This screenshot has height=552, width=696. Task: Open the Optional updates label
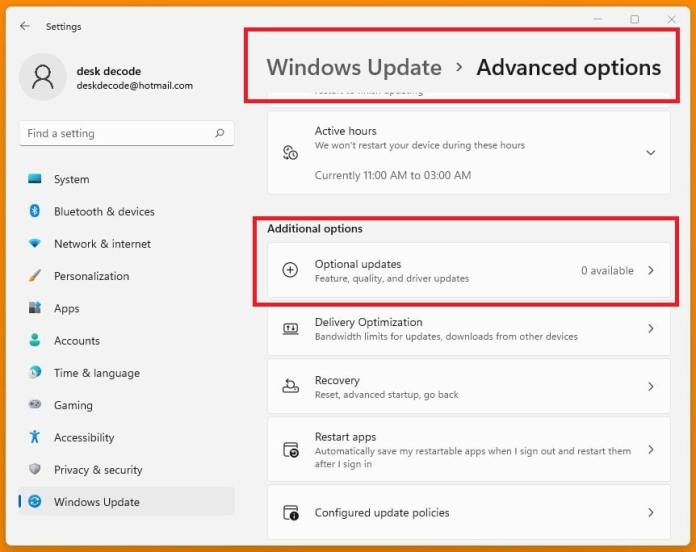coord(358,264)
